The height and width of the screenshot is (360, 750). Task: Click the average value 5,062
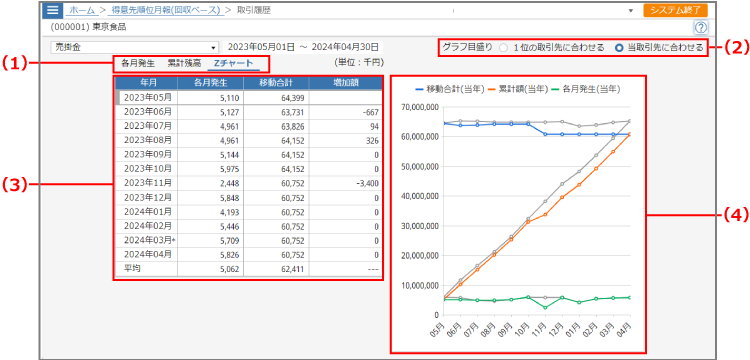pyautogui.click(x=229, y=269)
